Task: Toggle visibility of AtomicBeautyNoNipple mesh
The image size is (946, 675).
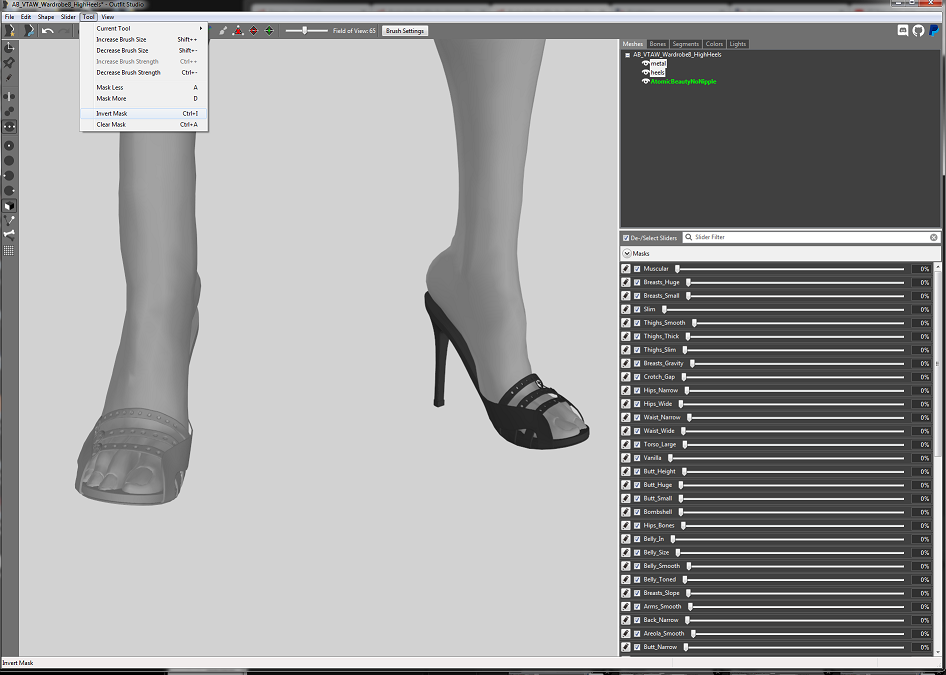Action: pyautogui.click(x=646, y=81)
